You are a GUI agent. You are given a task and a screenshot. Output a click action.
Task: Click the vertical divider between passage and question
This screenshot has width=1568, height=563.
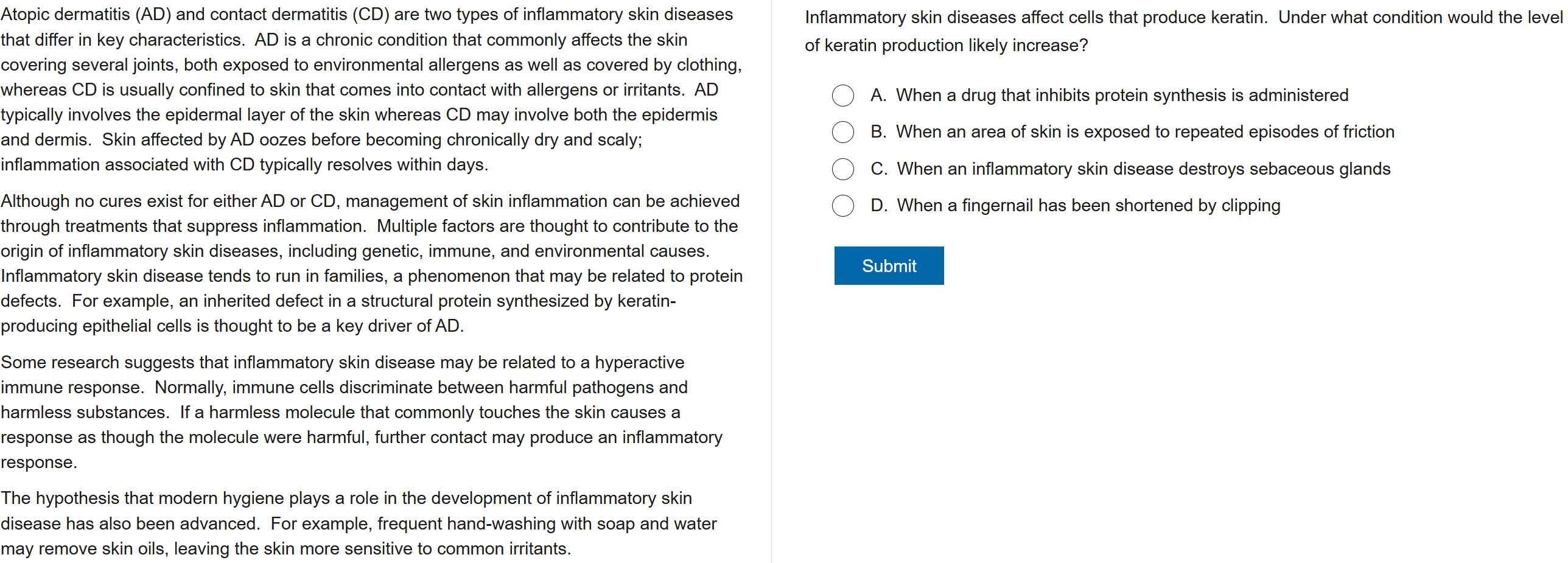coord(771,281)
